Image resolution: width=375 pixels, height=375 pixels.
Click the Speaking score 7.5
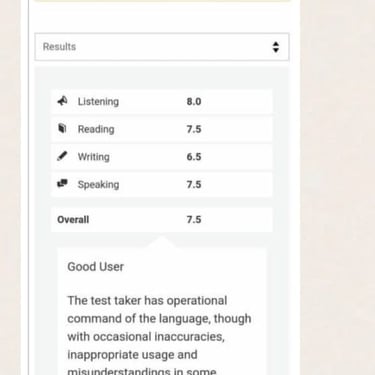194,185
